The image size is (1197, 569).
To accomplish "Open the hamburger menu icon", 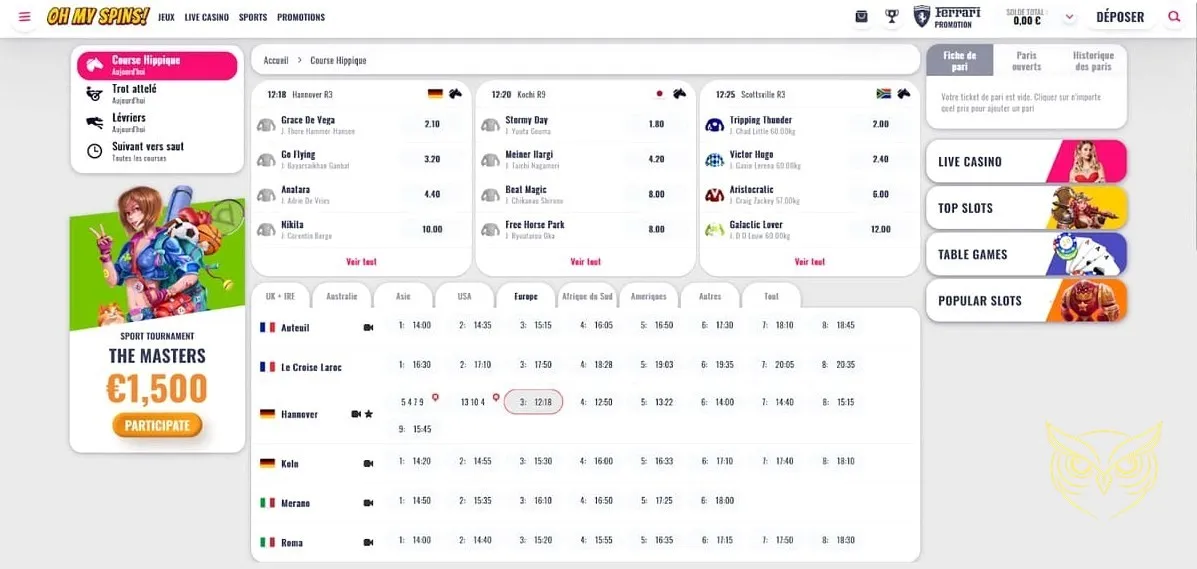I will pyautogui.click(x=25, y=17).
